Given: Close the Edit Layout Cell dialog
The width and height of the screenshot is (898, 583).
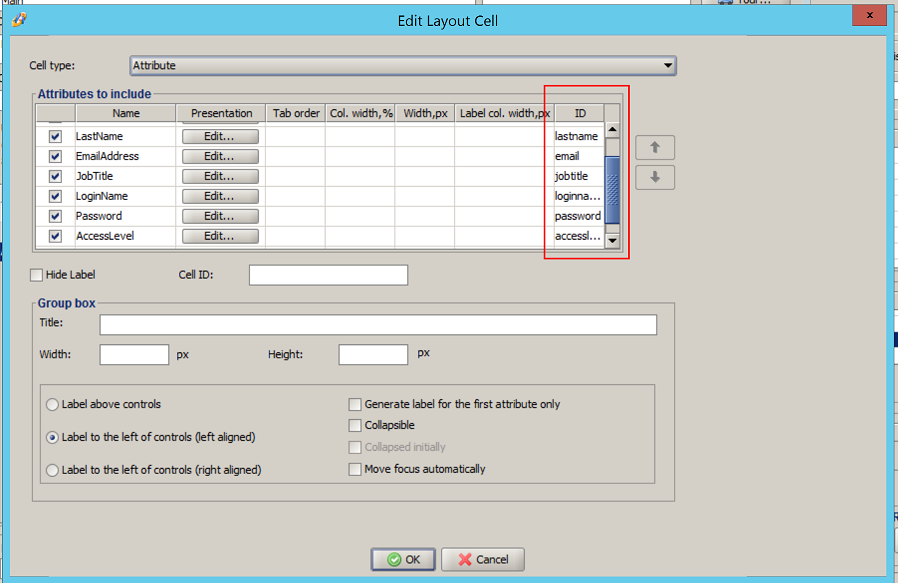Looking at the screenshot, I should 869,15.
